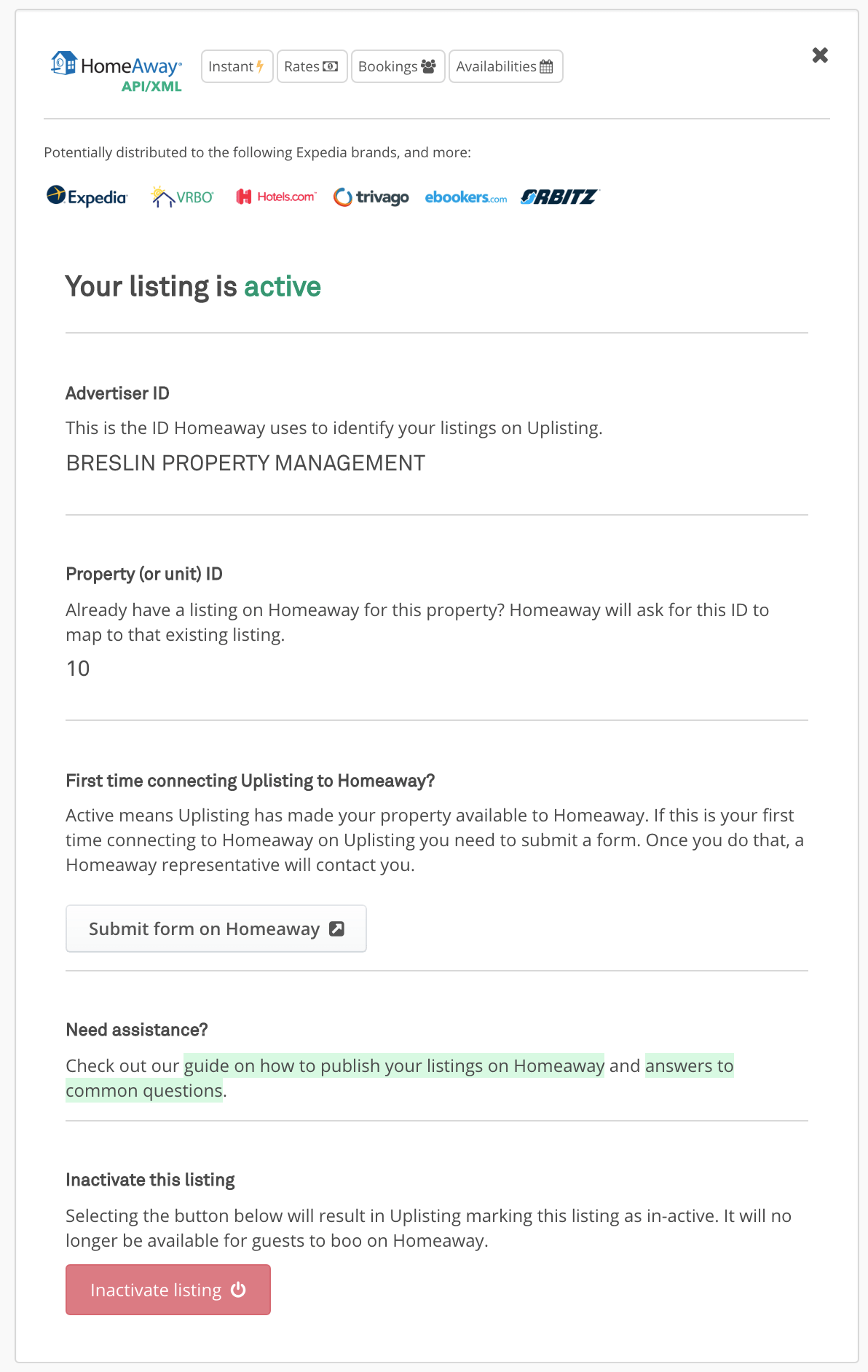This screenshot has height=1372, width=868.
Task: Click the power icon in Inactivate listing button
Action: click(238, 1290)
